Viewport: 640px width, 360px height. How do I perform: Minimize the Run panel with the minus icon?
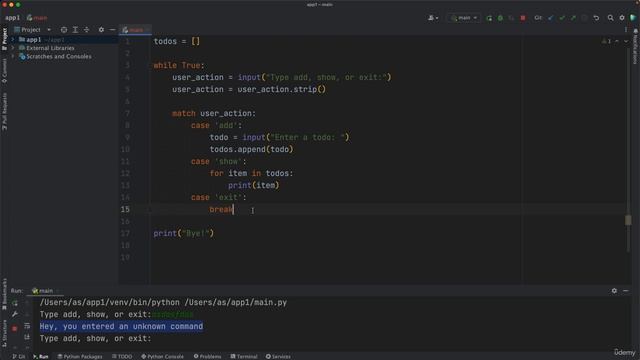626,291
